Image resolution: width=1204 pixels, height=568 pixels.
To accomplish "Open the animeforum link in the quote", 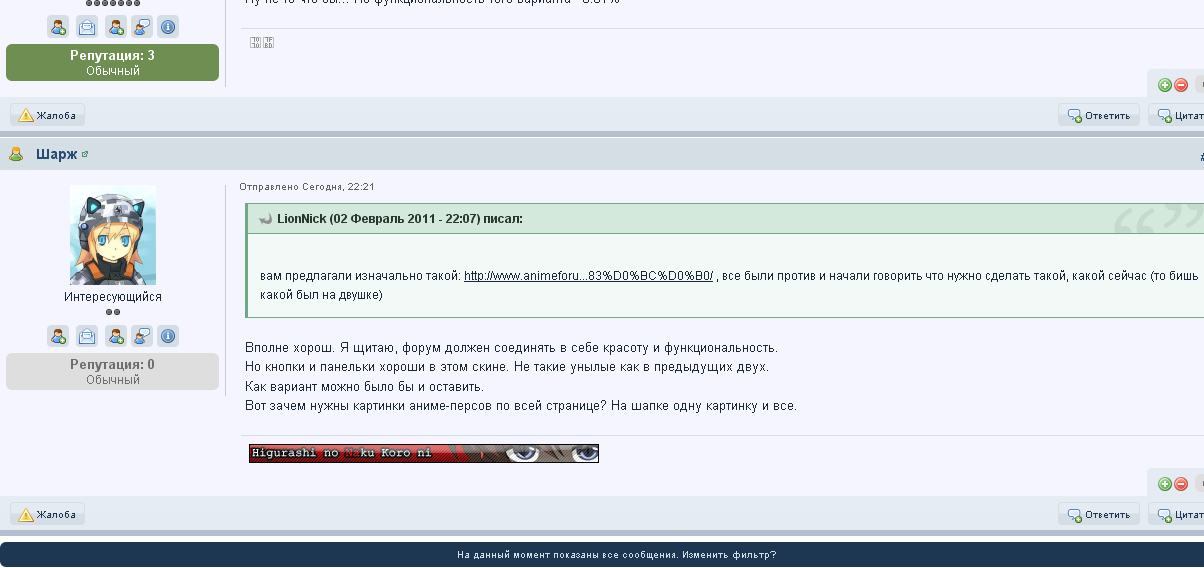I will 588,275.
